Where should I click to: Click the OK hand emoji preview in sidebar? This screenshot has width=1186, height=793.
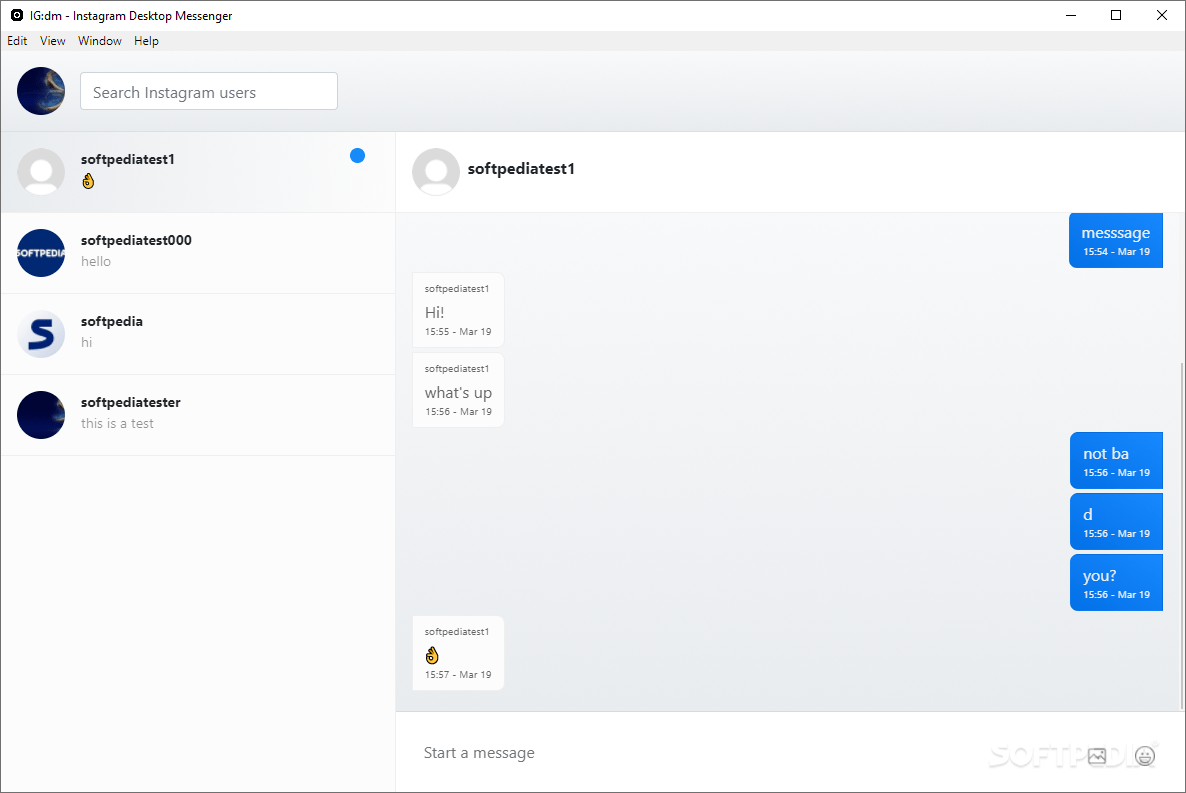coord(88,181)
